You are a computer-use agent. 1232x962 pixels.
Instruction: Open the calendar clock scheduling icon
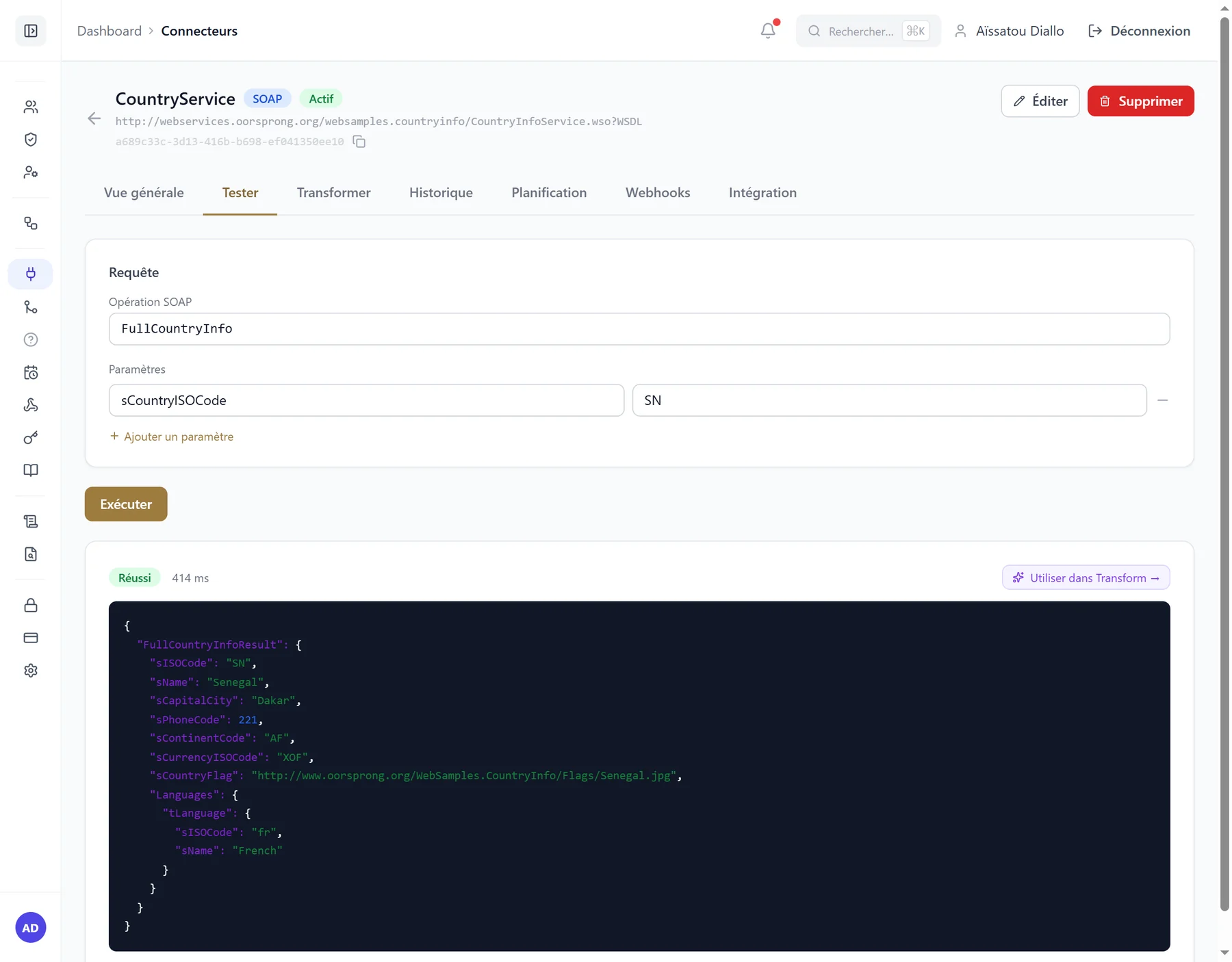31,373
